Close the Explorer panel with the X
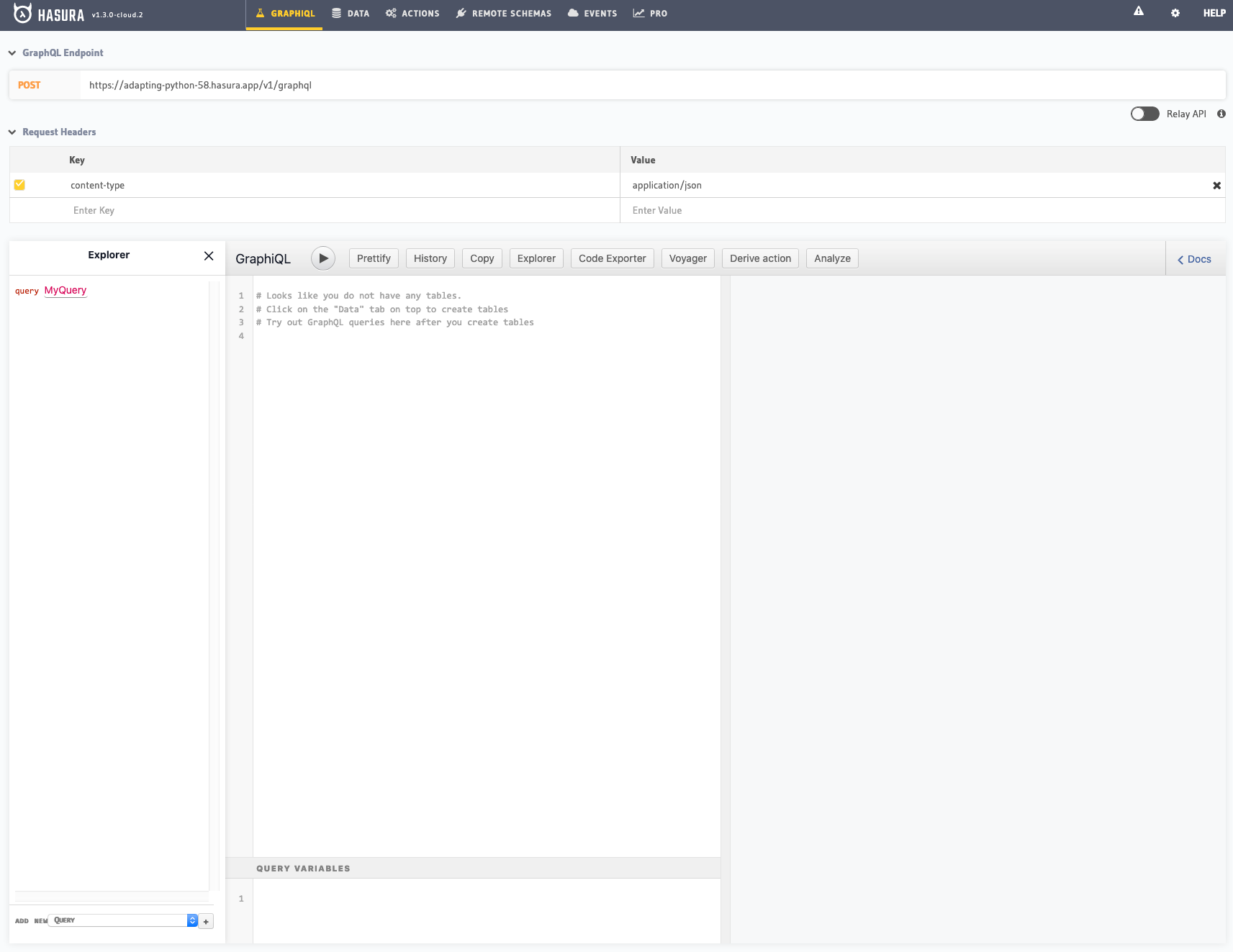The height and width of the screenshot is (952, 1233). tap(209, 255)
